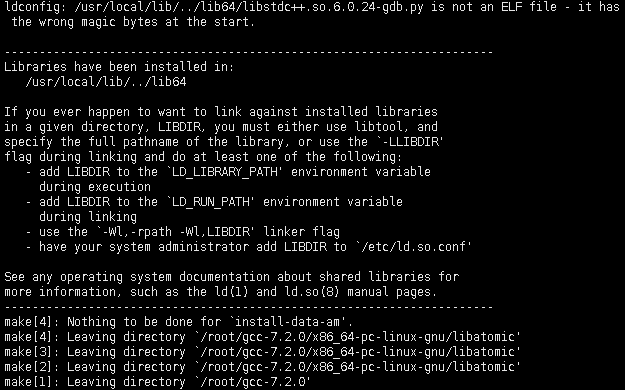Click the 'Libraries have been installed in:' line

click(x=119, y=67)
